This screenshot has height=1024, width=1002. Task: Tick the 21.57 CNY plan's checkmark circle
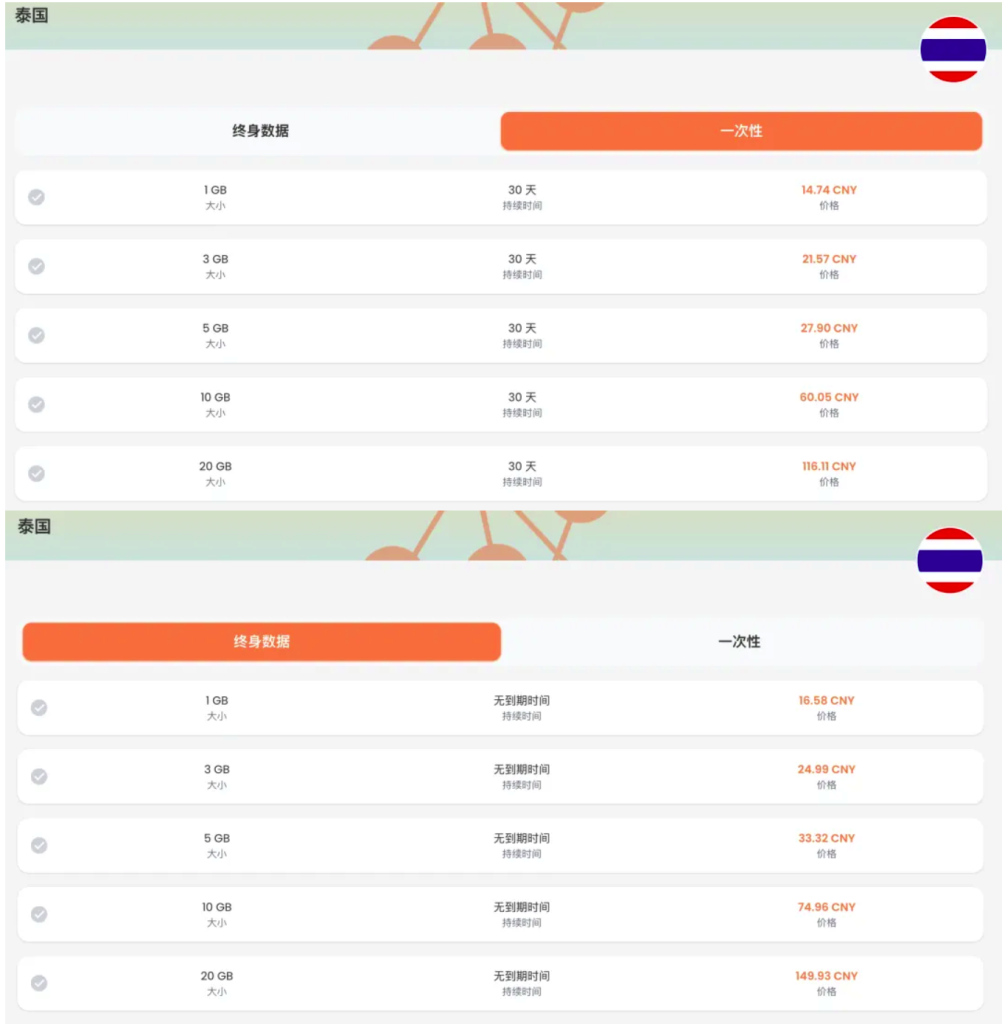(x=37, y=266)
